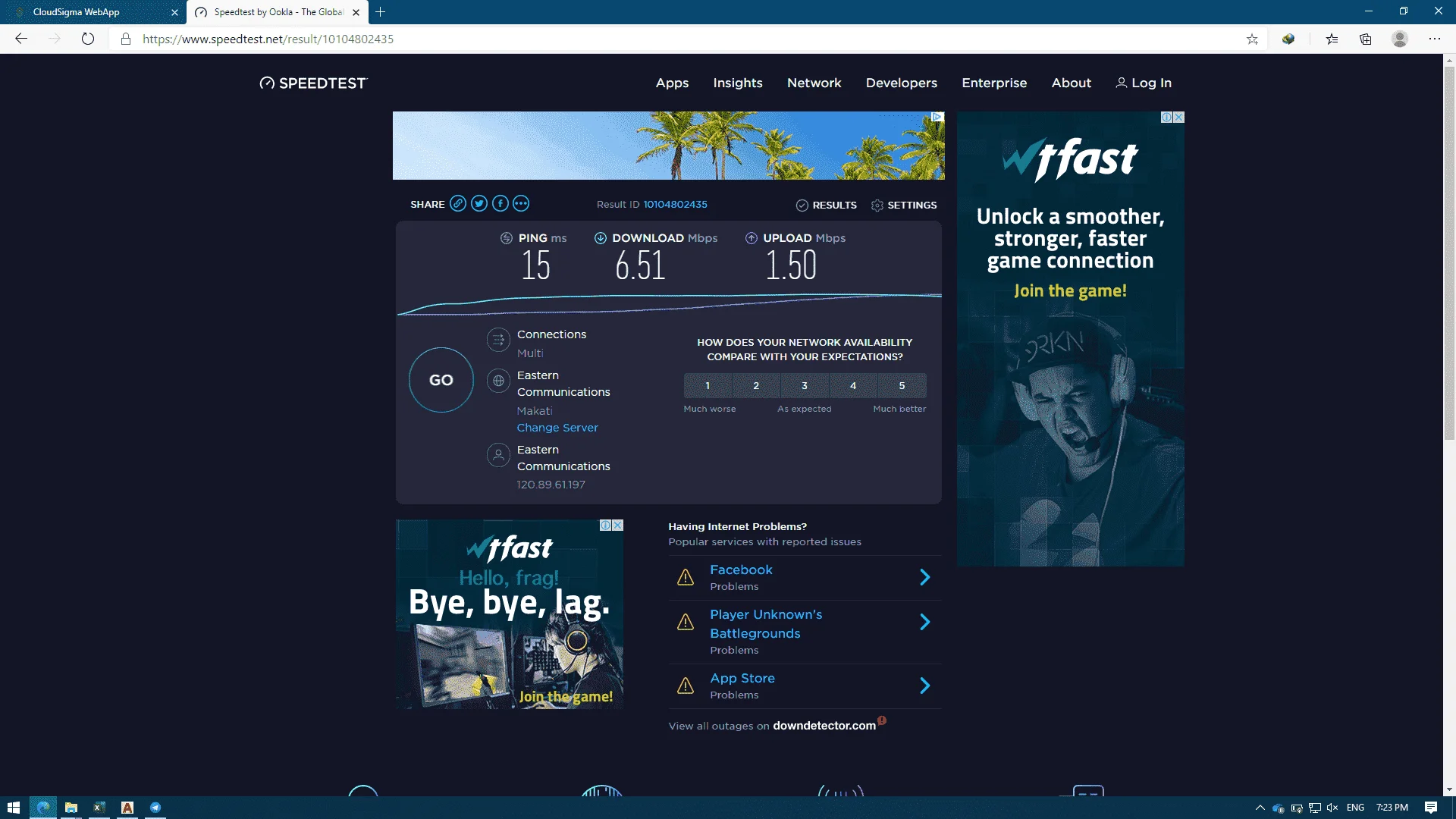Open File Explorer from the taskbar
The width and height of the screenshot is (1456, 819).
[x=71, y=808]
